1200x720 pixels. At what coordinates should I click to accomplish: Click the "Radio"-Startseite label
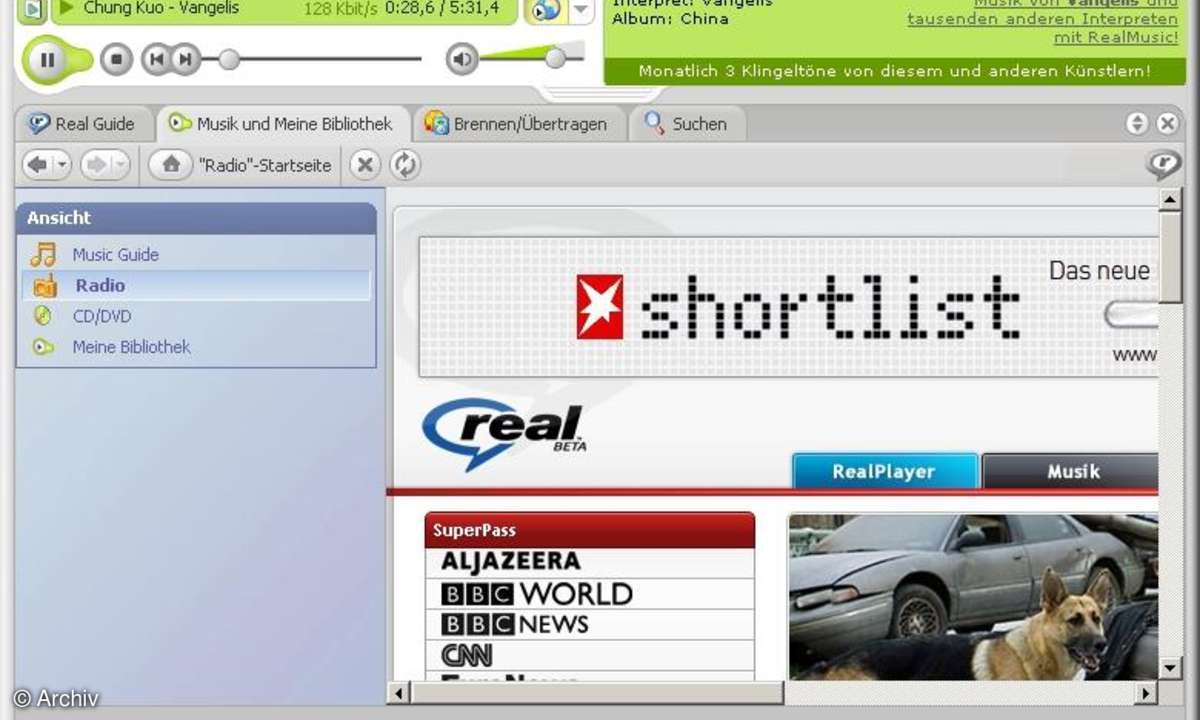(265, 166)
